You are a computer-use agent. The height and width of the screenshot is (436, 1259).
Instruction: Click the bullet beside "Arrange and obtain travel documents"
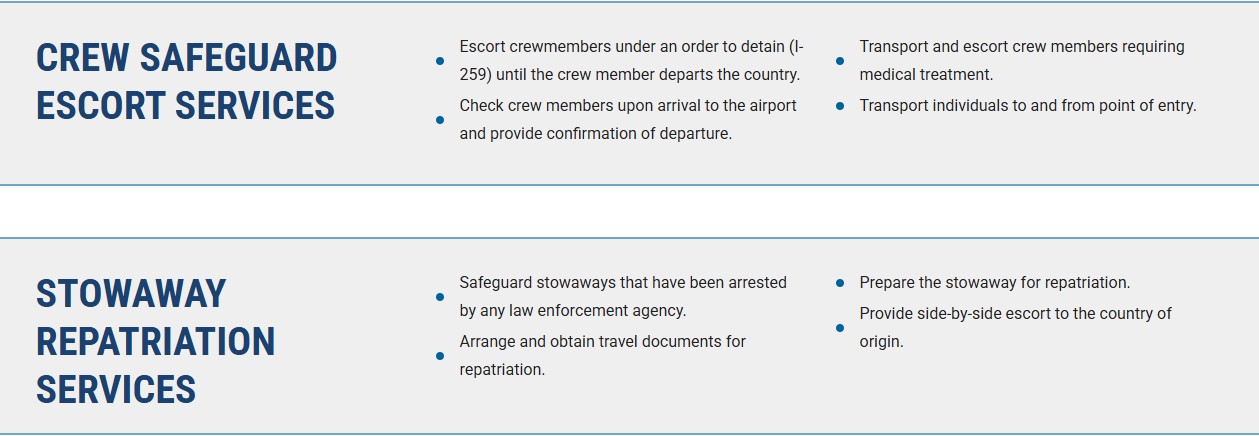(x=440, y=356)
